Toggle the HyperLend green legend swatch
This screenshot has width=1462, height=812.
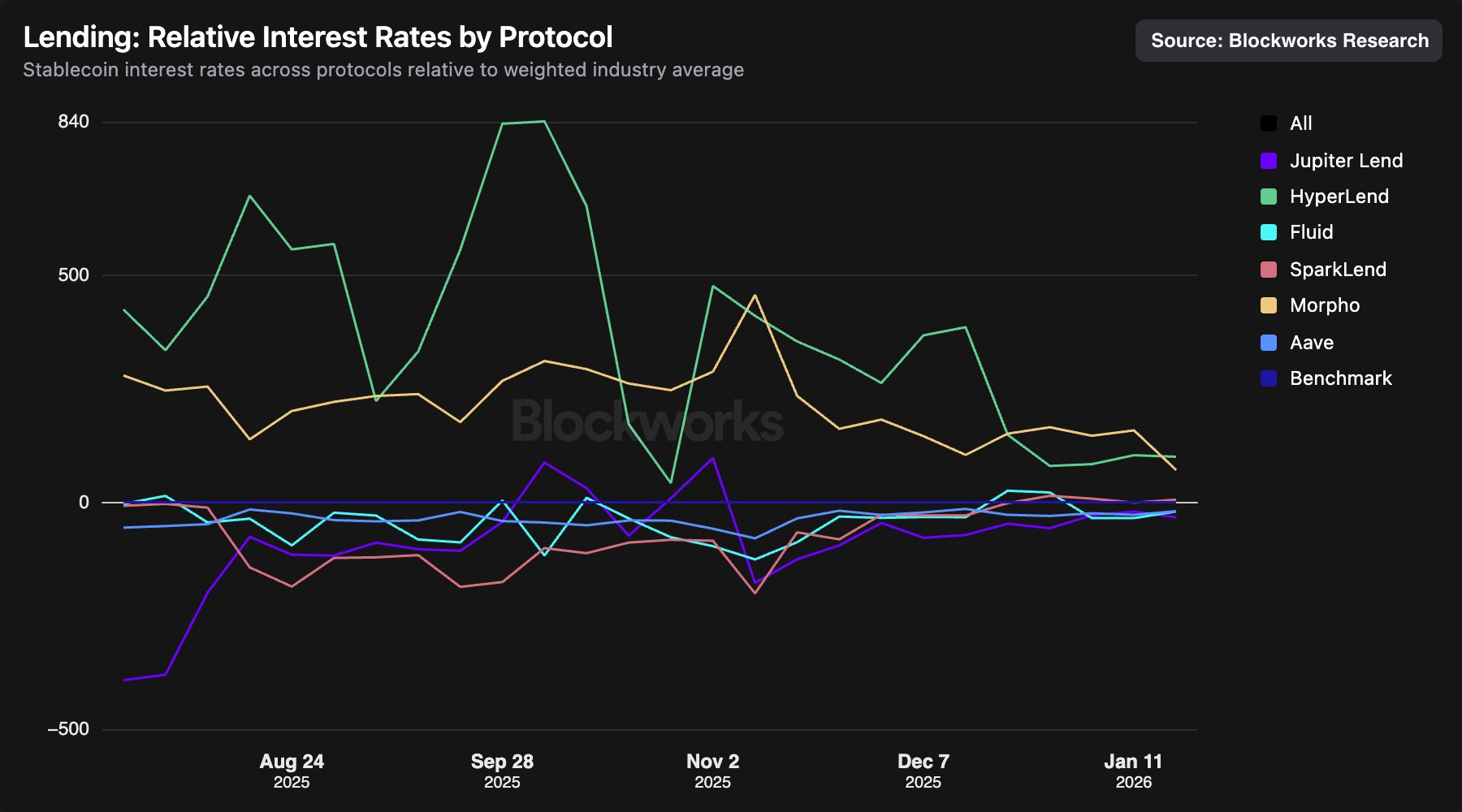tap(1269, 197)
